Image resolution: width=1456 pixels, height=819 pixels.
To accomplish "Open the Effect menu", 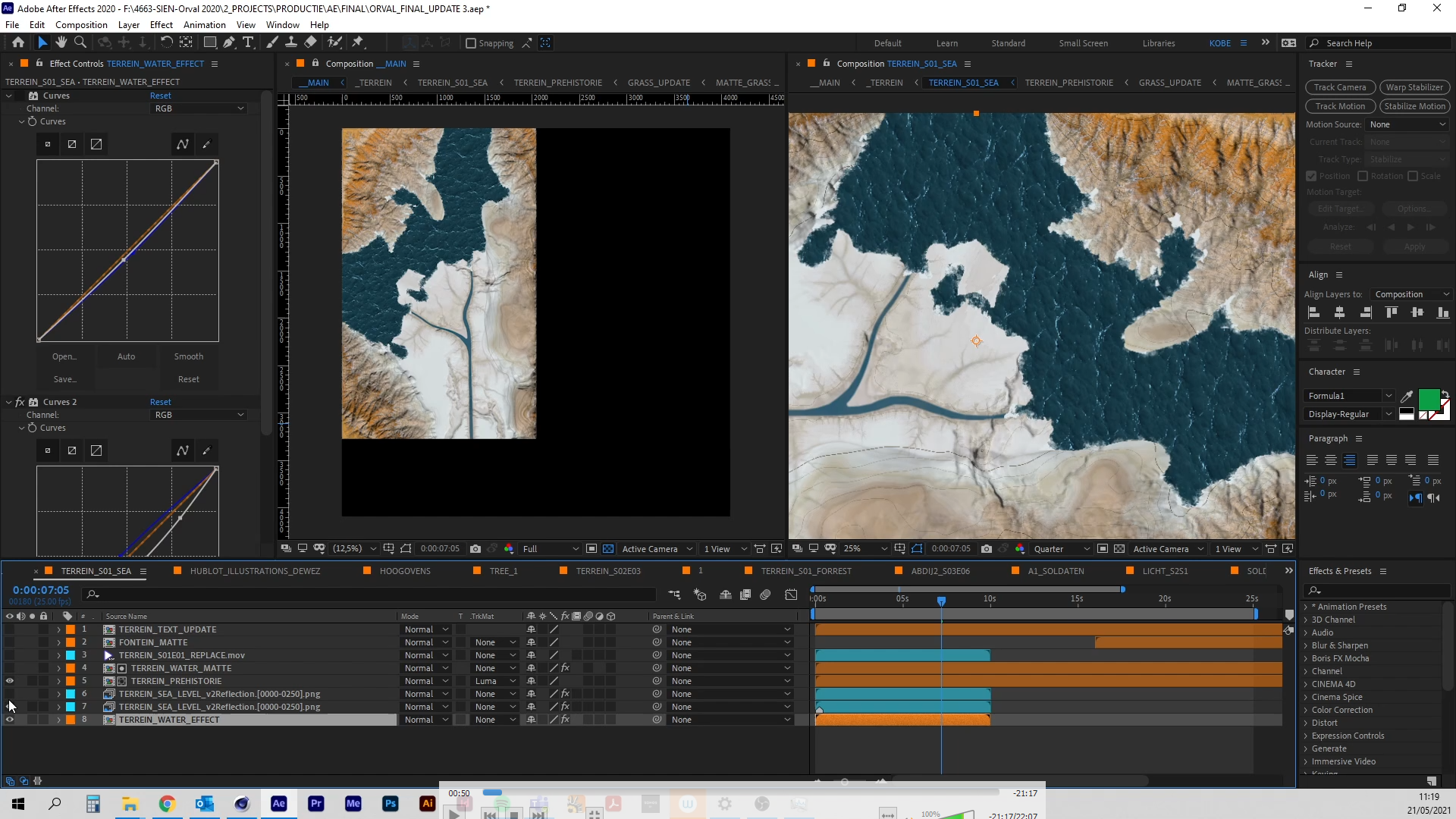I will pyautogui.click(x=161, y=24).
